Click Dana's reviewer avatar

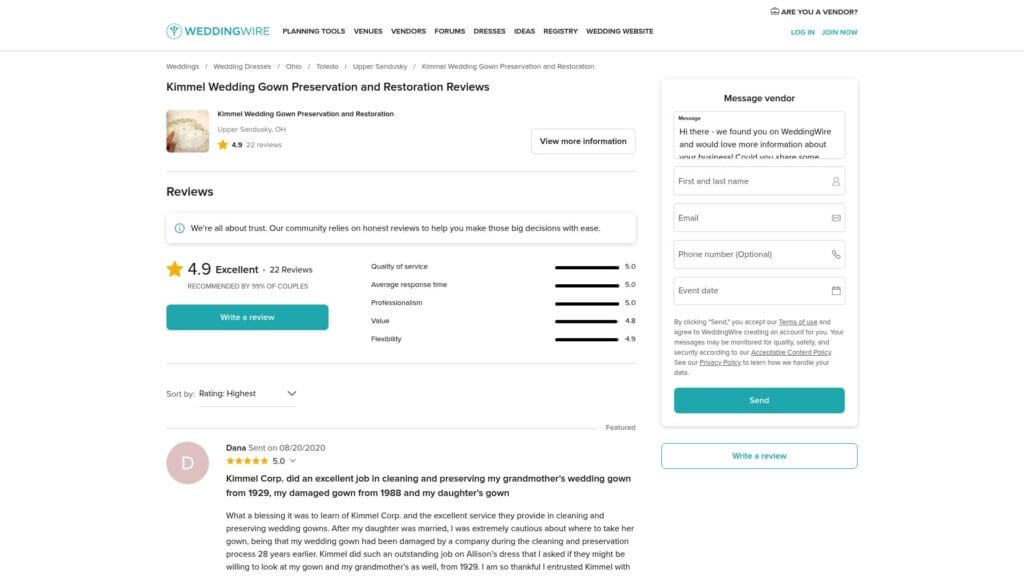(187, 462)
